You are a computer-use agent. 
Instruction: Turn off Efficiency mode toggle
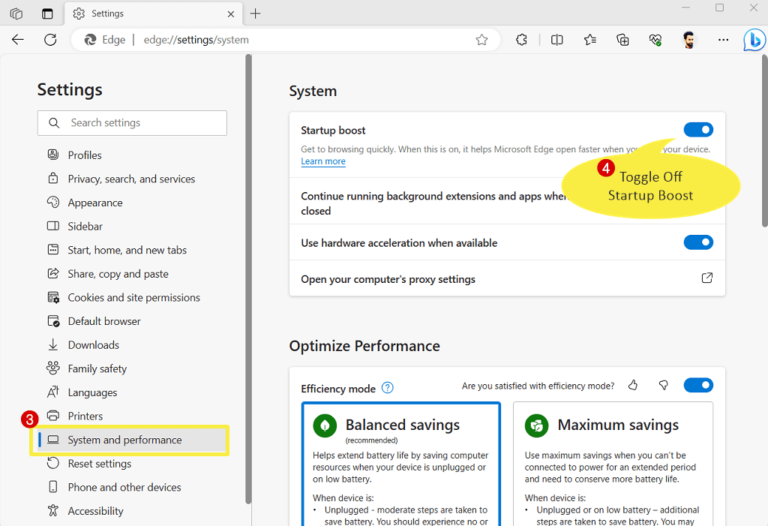point(698,386)
